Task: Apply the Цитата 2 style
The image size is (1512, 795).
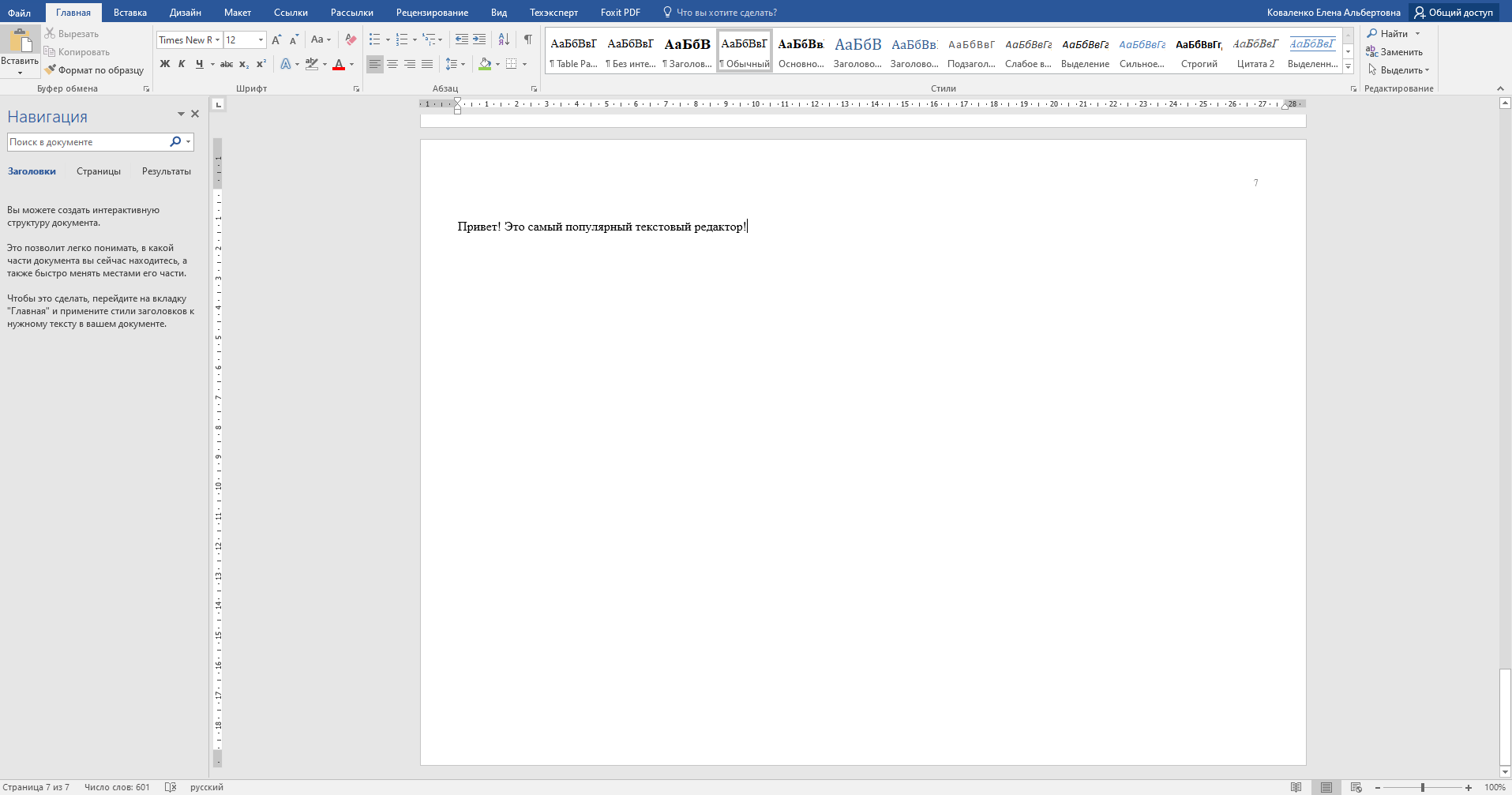Action: pos(1256,51)
